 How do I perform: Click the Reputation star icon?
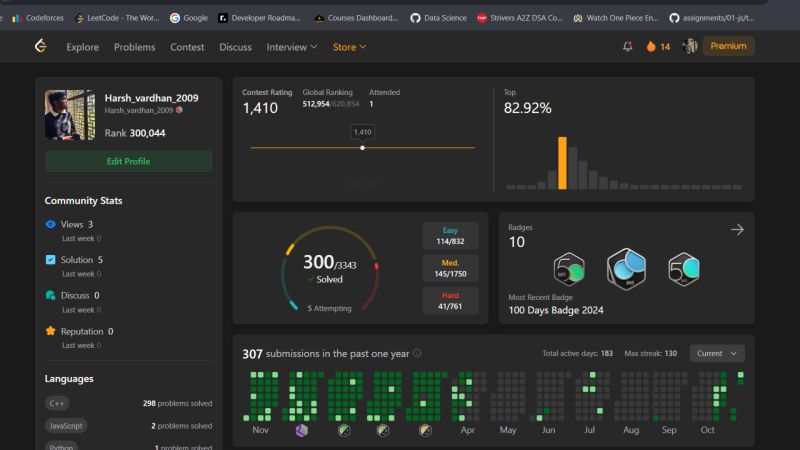tap(51, 331)
